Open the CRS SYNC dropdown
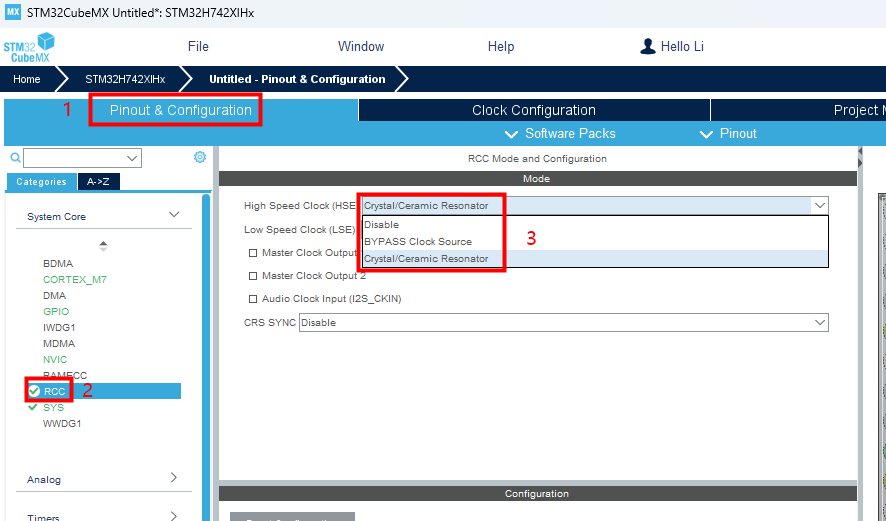 [x=563, y=323]
